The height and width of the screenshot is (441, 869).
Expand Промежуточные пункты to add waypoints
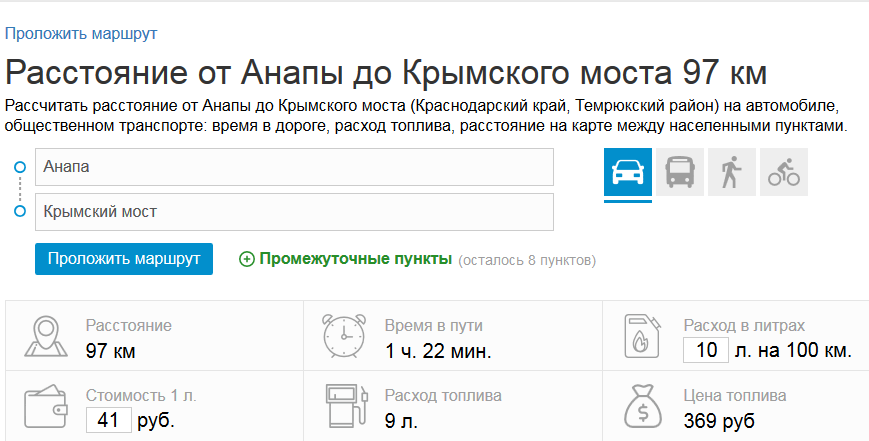356,259
